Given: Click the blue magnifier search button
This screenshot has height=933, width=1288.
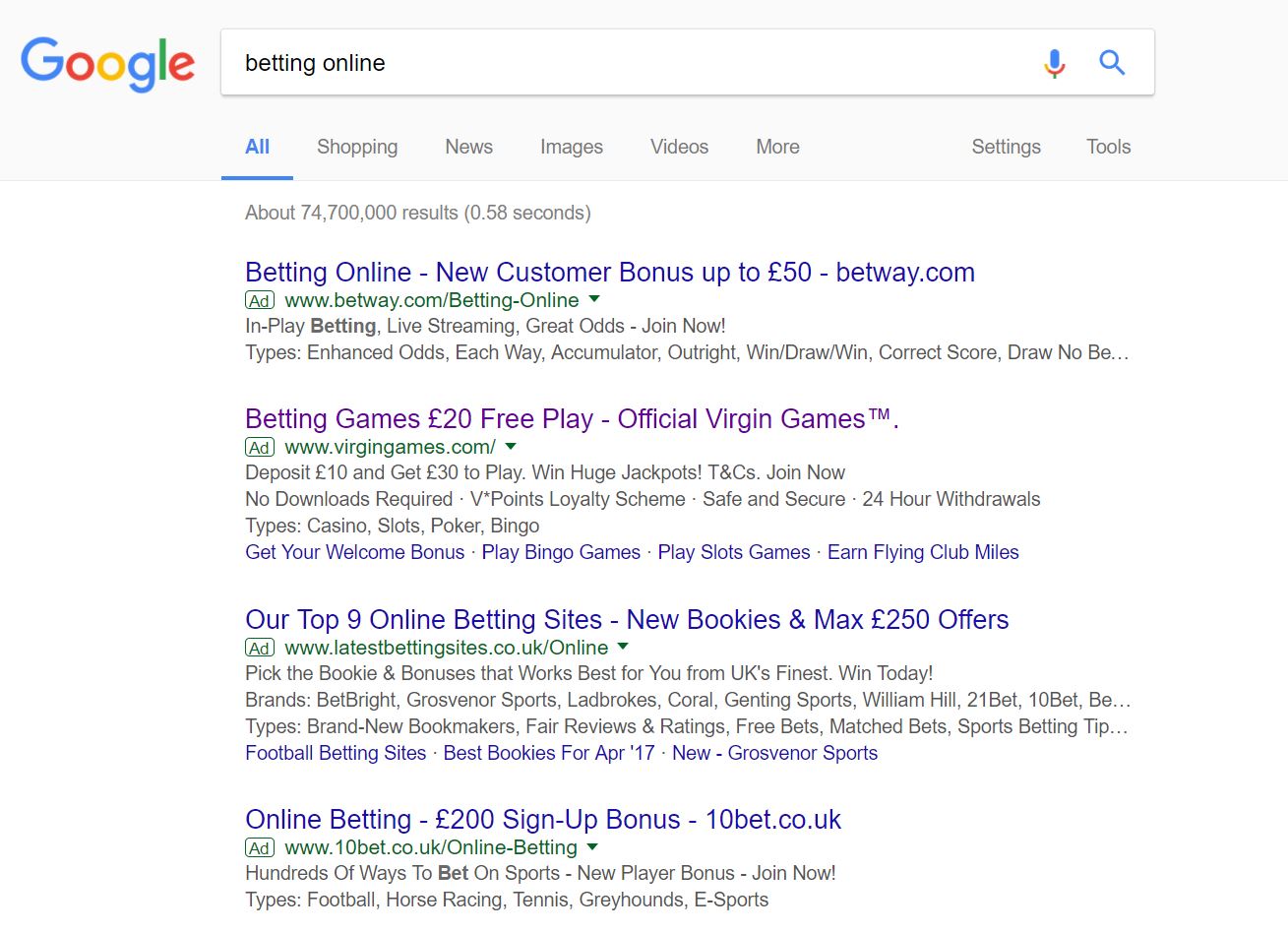Looking at the screenshot, I should point(1112,63).
